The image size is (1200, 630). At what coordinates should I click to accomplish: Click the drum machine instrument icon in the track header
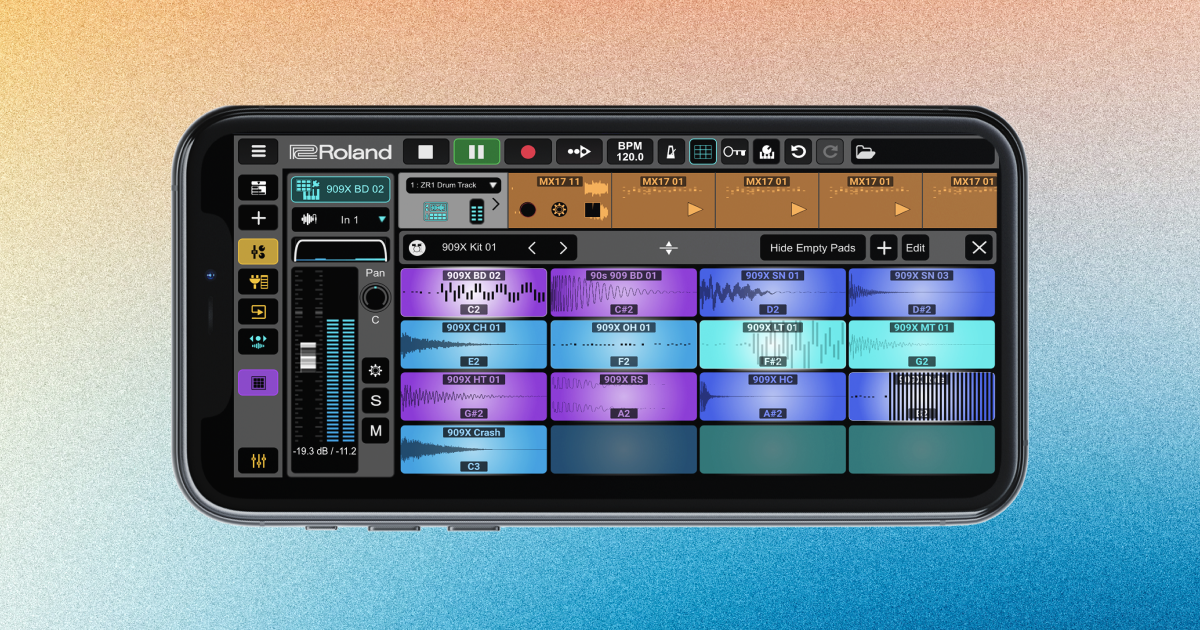click(435, 211)
